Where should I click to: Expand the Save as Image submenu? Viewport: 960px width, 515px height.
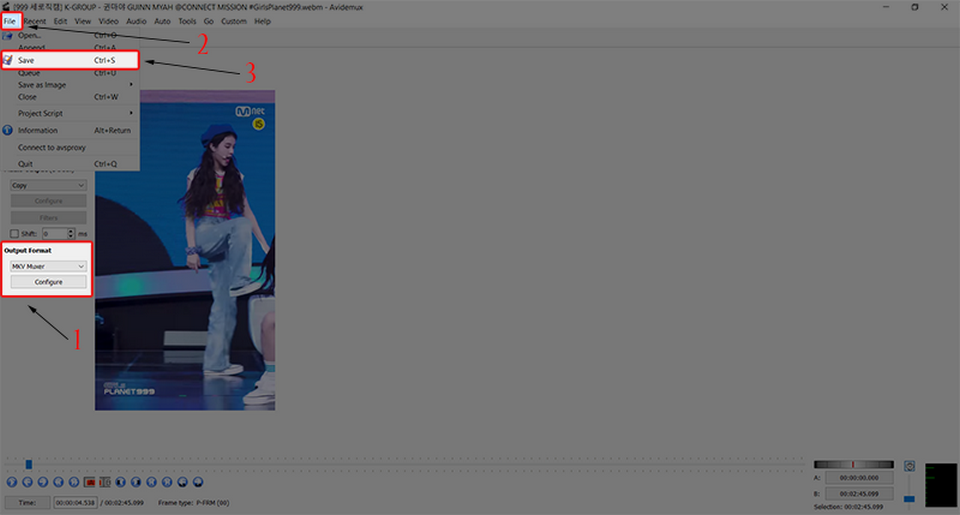pyautogui.click(x=70, y=85)
